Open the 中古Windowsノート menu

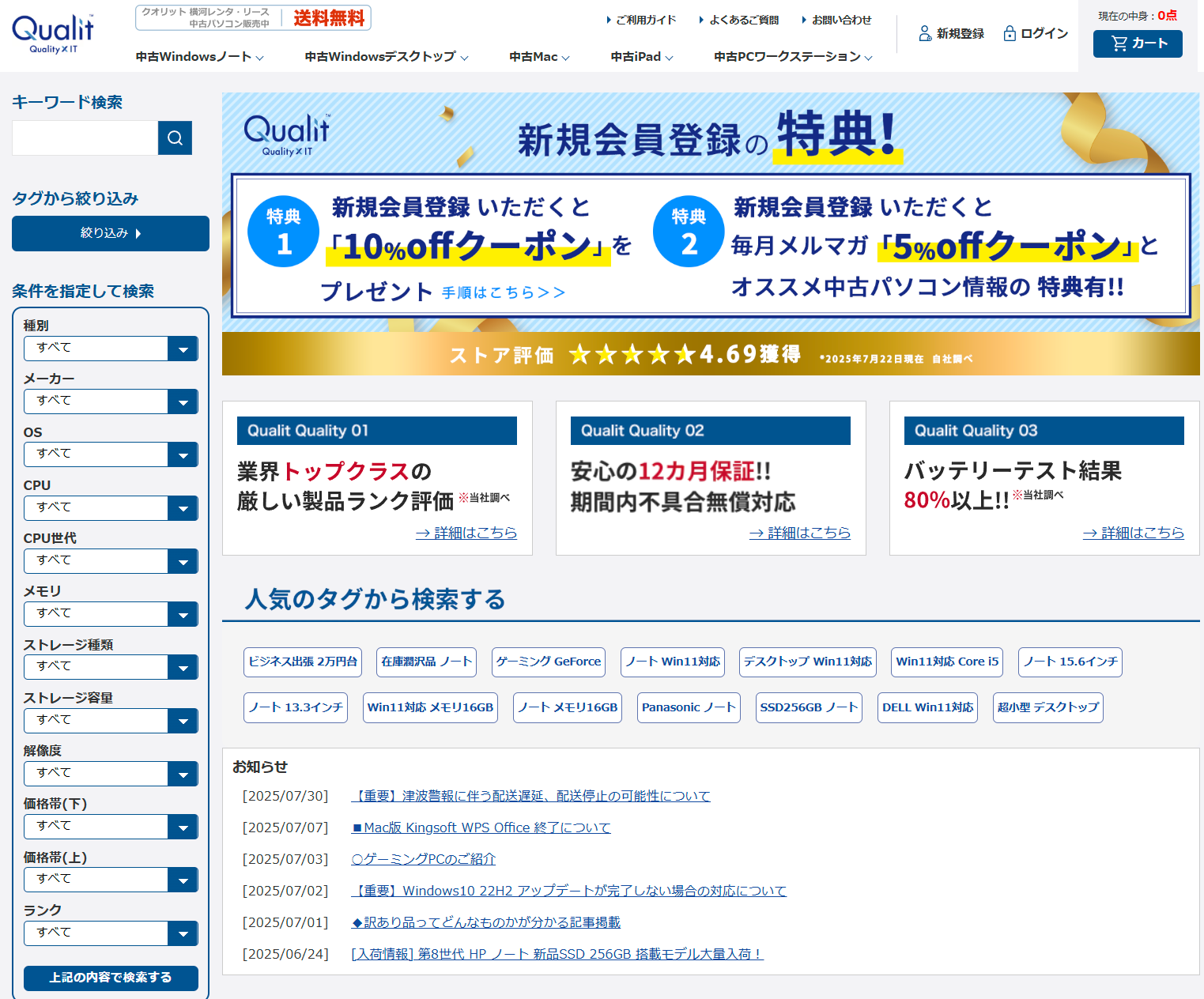click(x=199, y=57)
